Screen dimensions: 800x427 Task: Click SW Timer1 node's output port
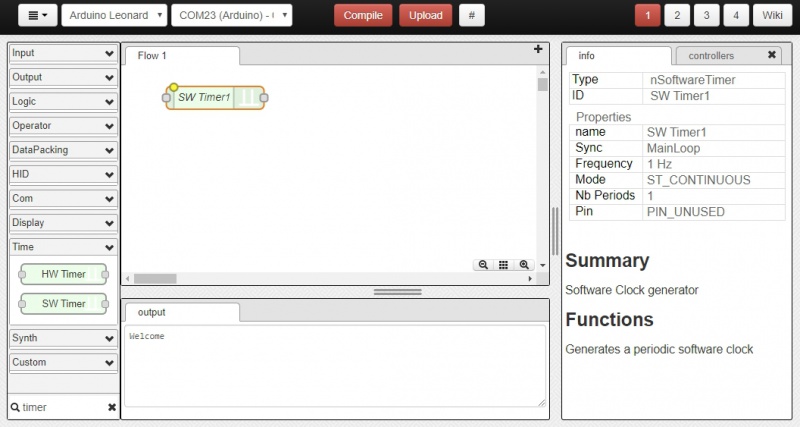pos(264,97)
